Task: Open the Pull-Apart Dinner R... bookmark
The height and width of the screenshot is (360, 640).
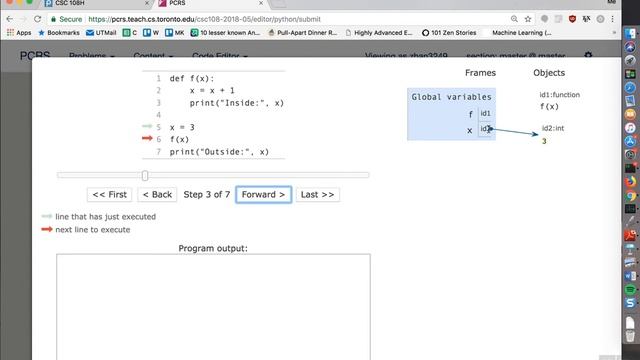Action: click(302, 33)
